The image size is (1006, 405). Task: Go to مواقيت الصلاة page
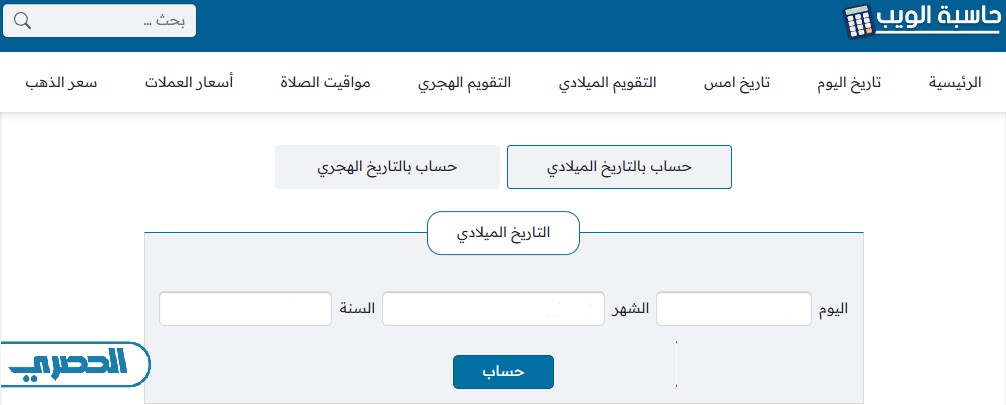tap(325, 83)
